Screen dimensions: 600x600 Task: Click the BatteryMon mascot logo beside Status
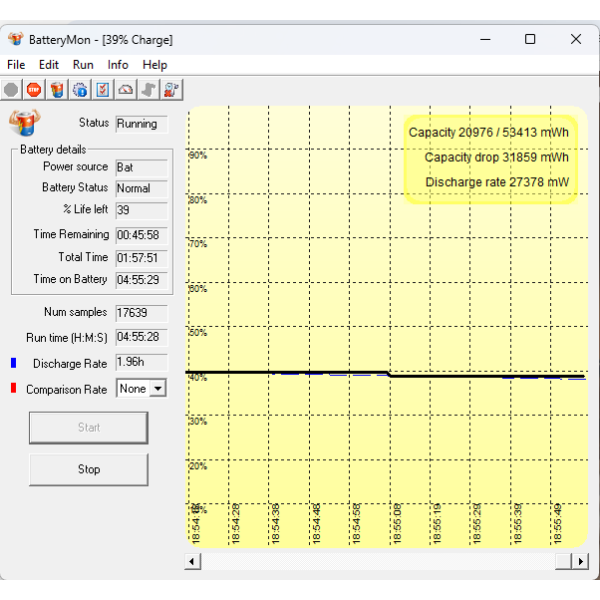[24, 122]
